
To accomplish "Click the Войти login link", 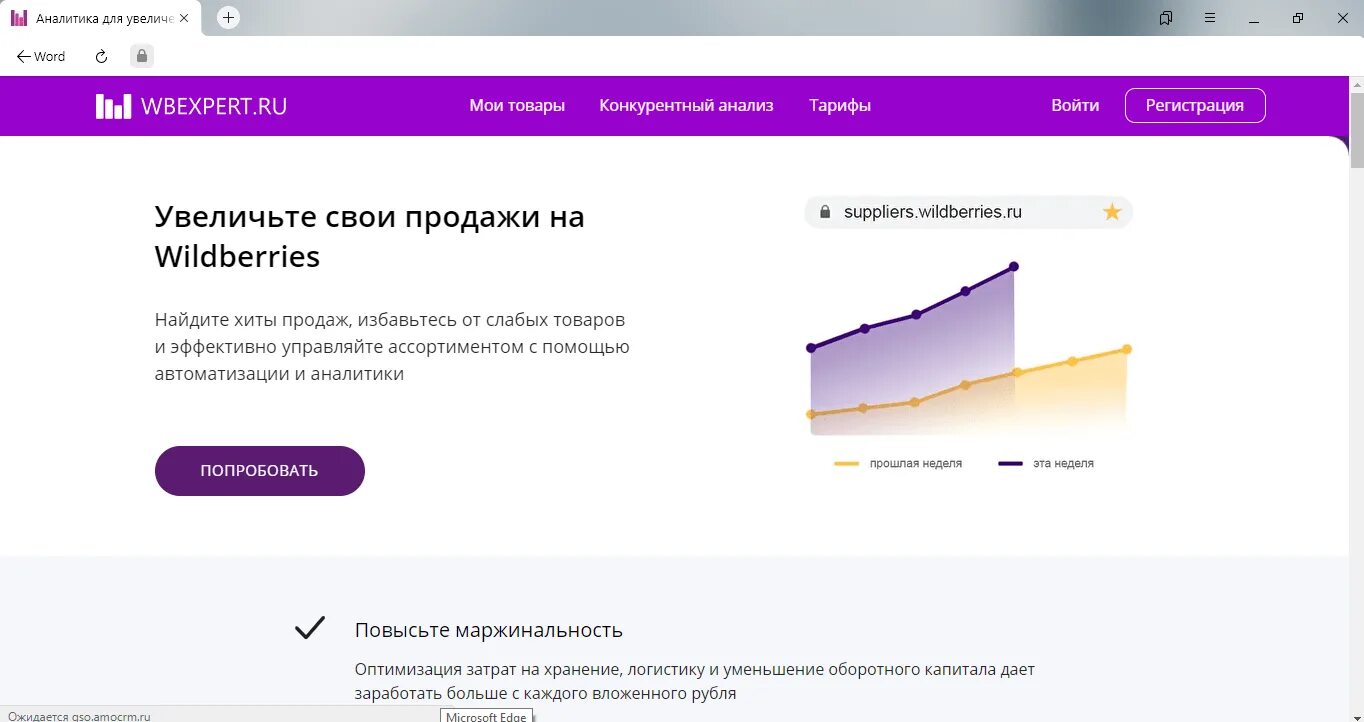I will click(x=1075, y=105).
